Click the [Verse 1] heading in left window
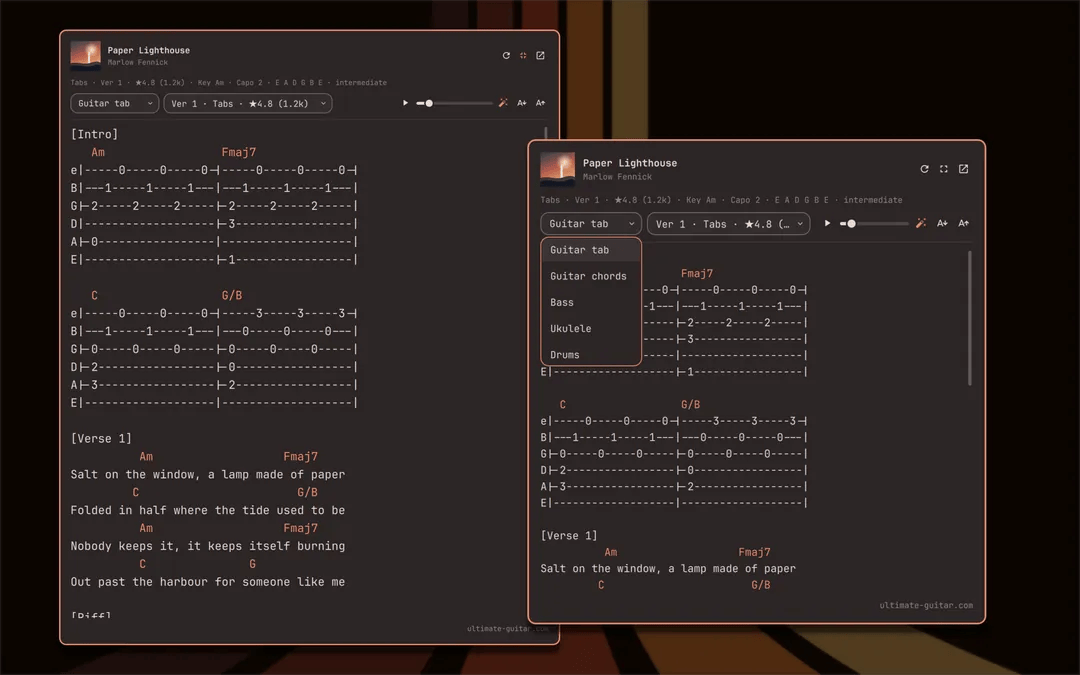The height and width of the screenshot is (675, 1080). coord(101,439)
